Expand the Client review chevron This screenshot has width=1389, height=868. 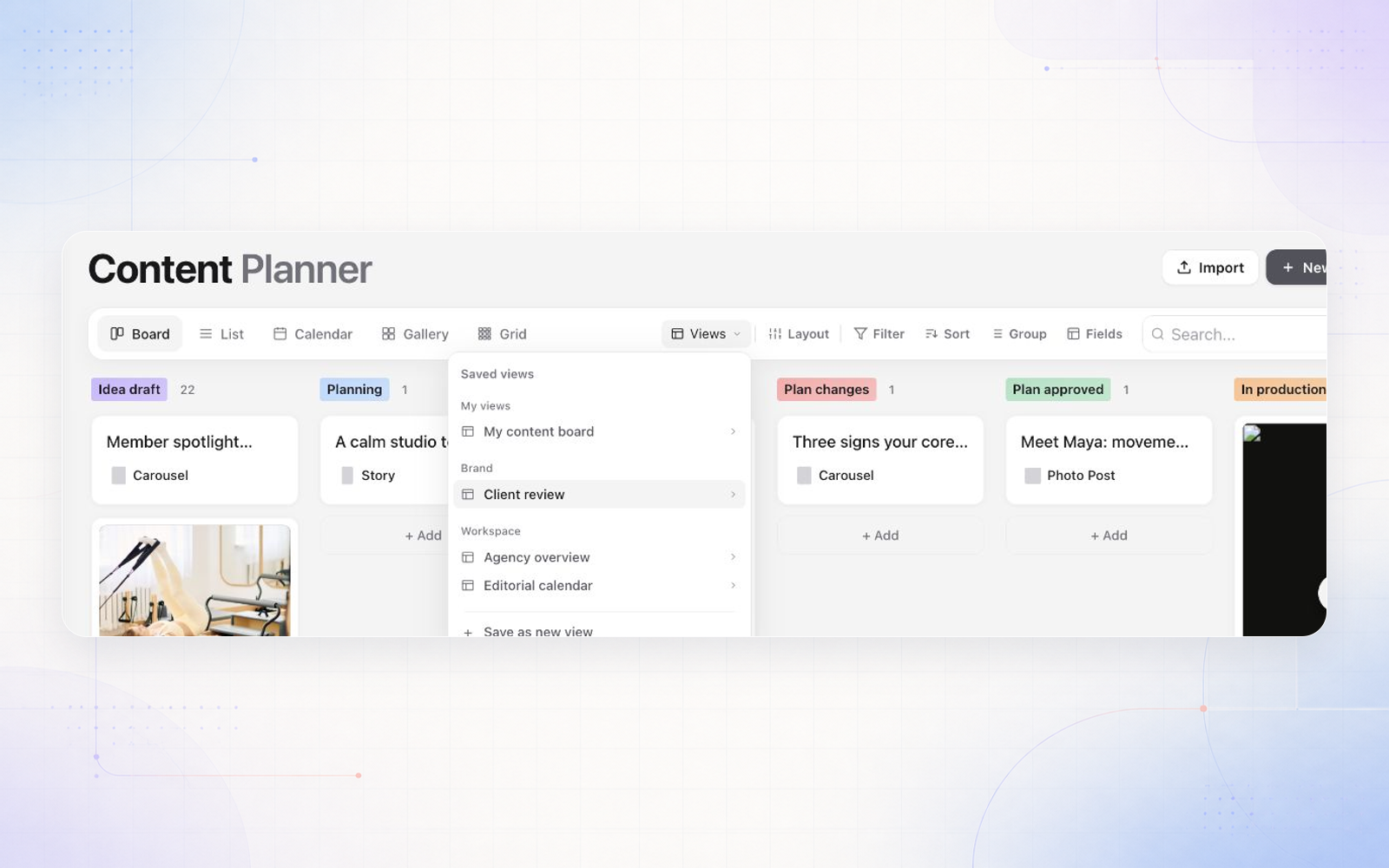point(733,495)
